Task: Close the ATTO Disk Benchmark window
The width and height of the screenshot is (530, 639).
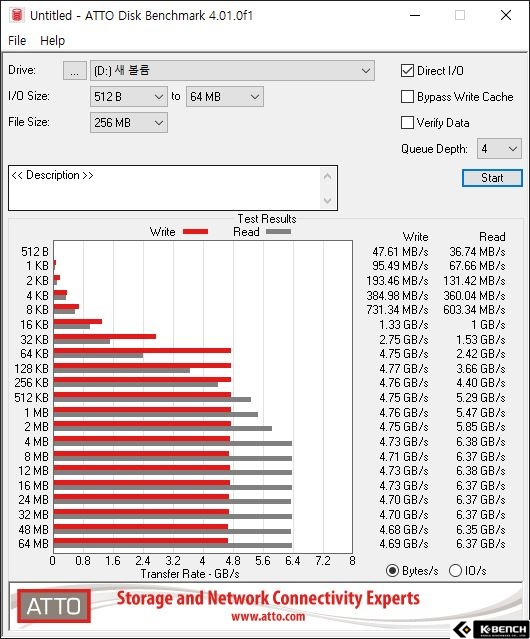Action: (506, 15)
